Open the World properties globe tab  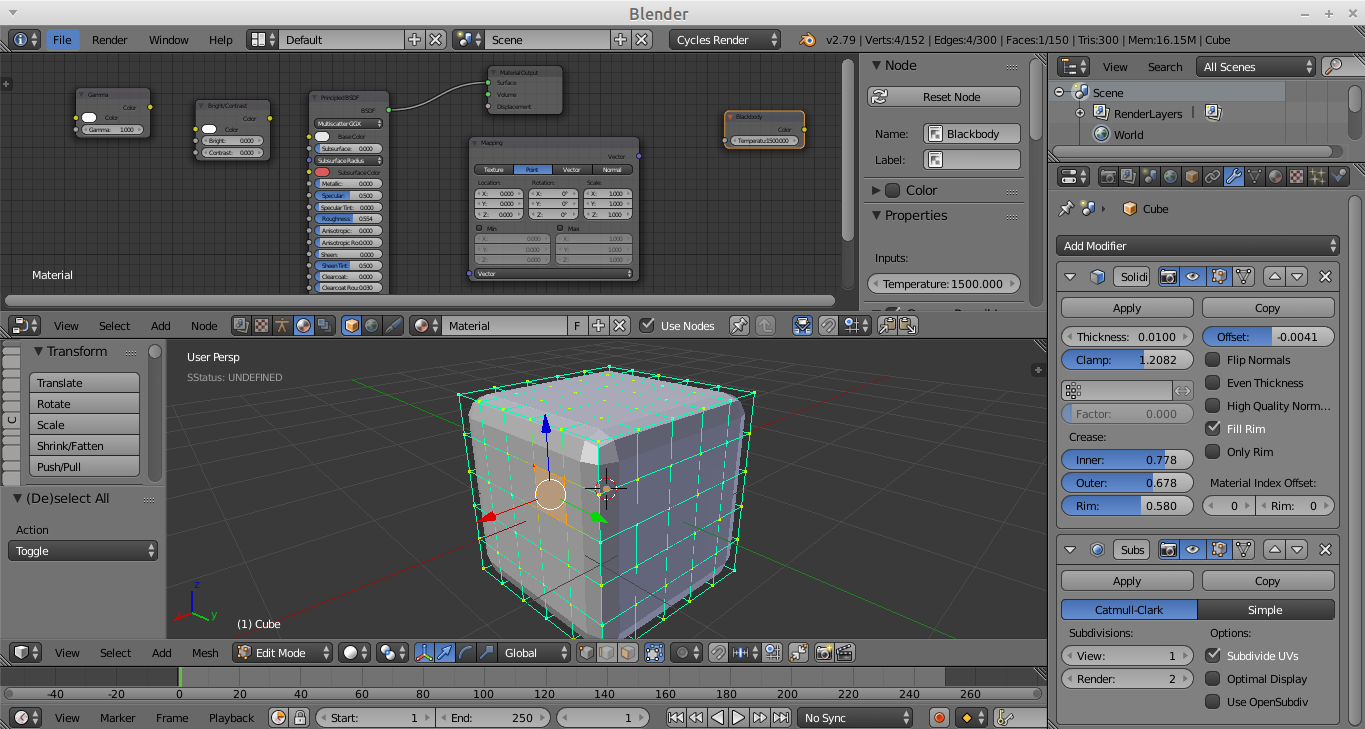[x=1170, y=177]
